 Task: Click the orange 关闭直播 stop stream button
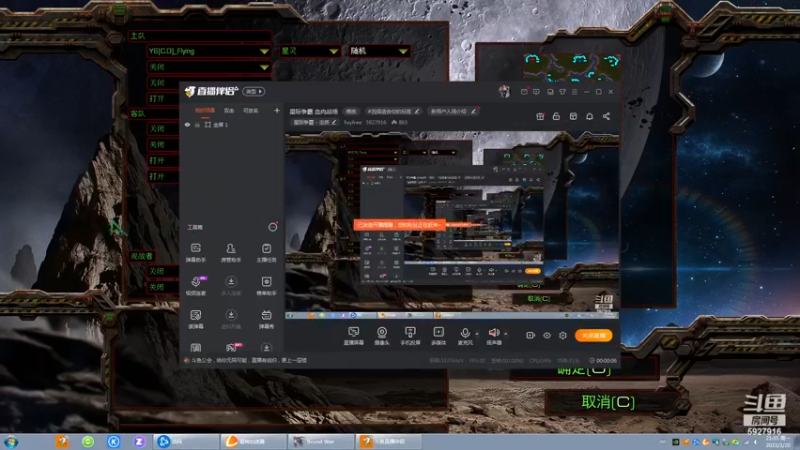click(x=593, y=335)
